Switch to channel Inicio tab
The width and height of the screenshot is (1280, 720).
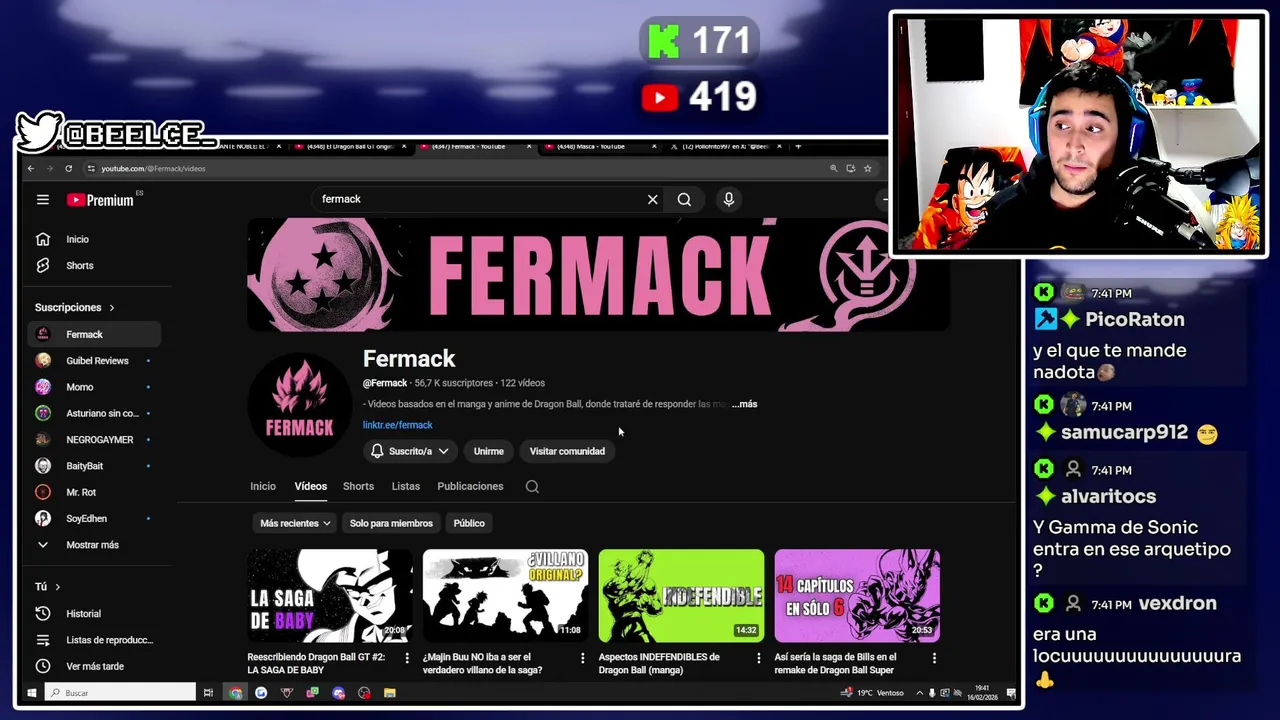(263, 487)
